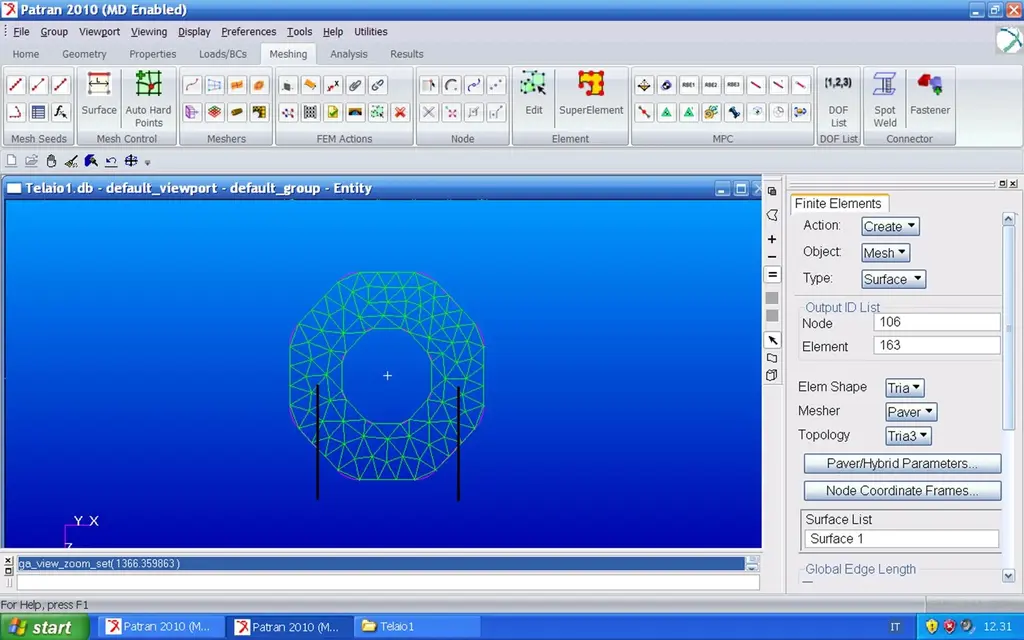Open the Topology dropdown showing Tria3
Screen dimensions: 1024x640
coord(908,436)
